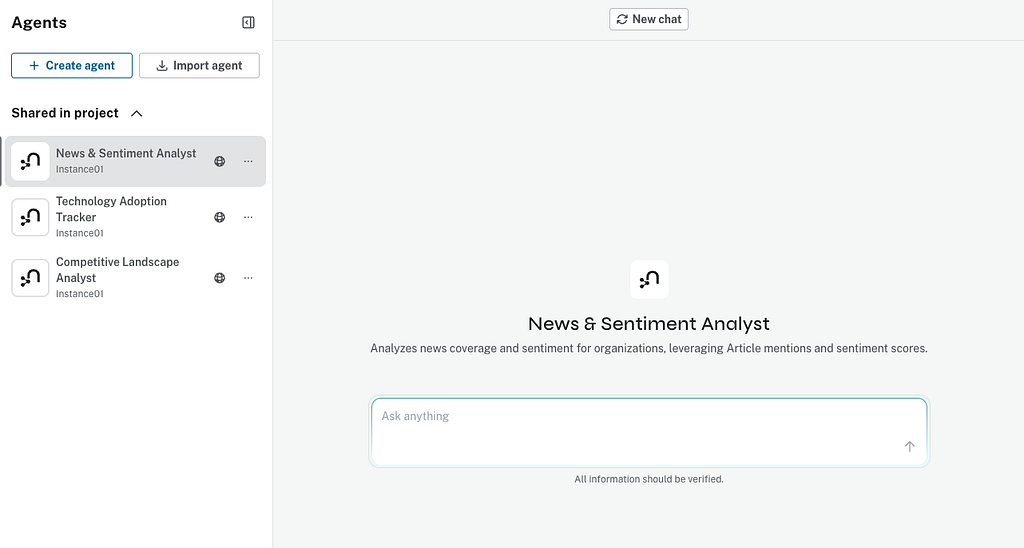Select the News & Sentiment Analyst agent
The image size is (1024, 548).
135,161
